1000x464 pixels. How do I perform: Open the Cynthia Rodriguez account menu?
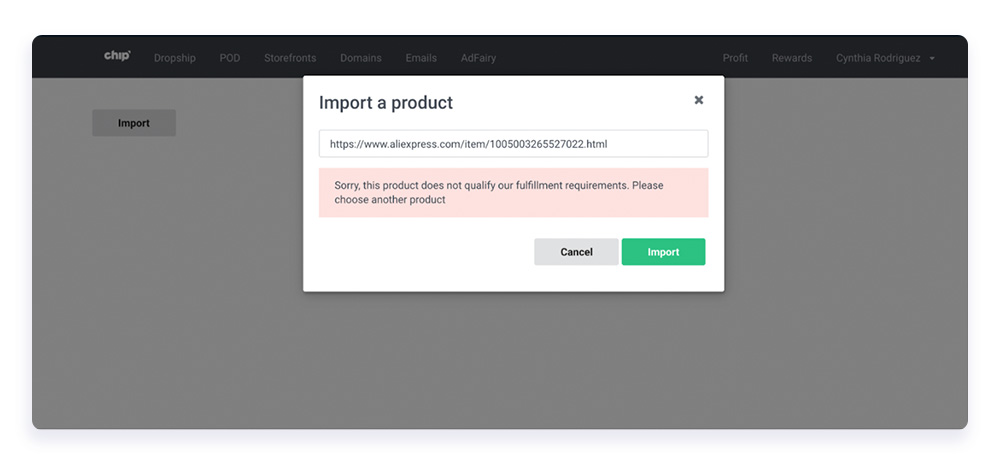coord(878,58)
